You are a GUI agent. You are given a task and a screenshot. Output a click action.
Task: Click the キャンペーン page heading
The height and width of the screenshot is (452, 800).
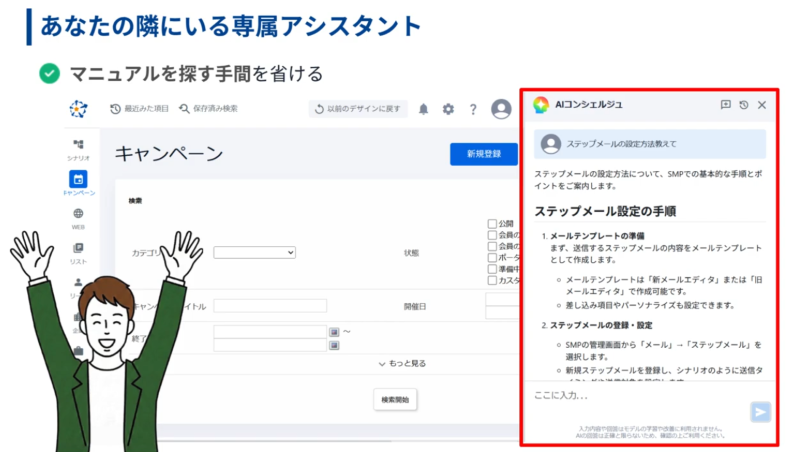[x=169, y=154]
